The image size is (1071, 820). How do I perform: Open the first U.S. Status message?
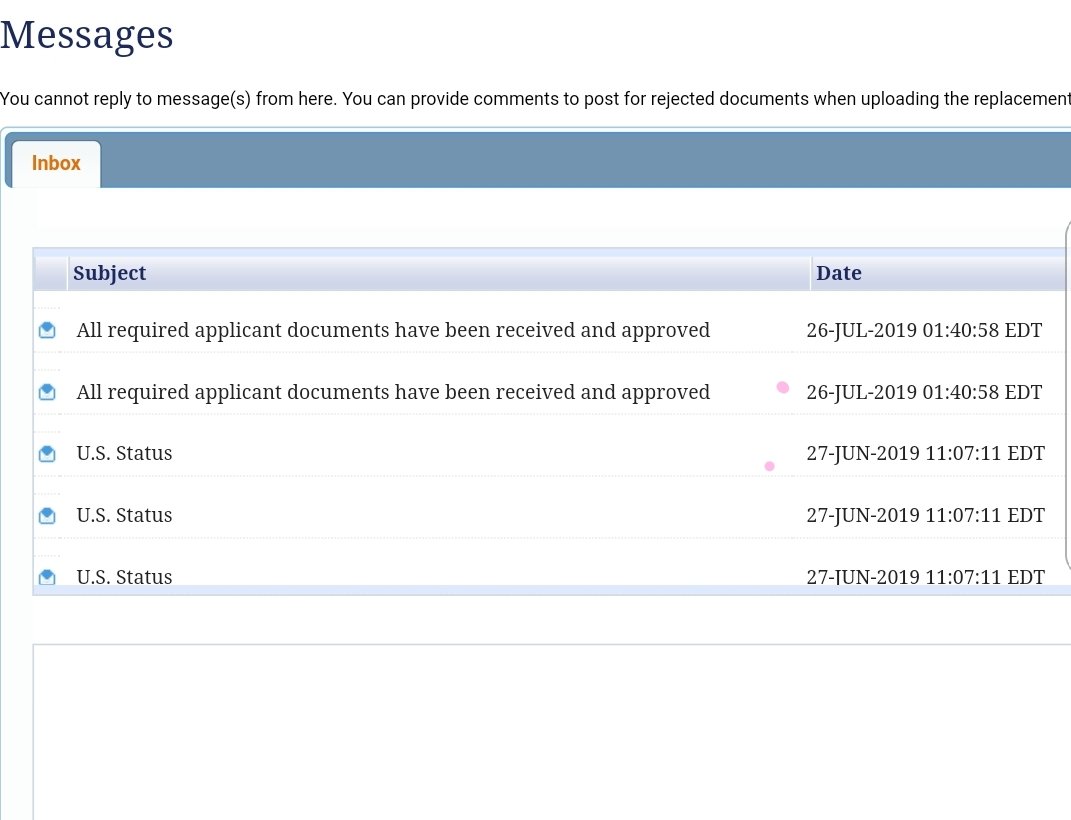click(124, 454)
